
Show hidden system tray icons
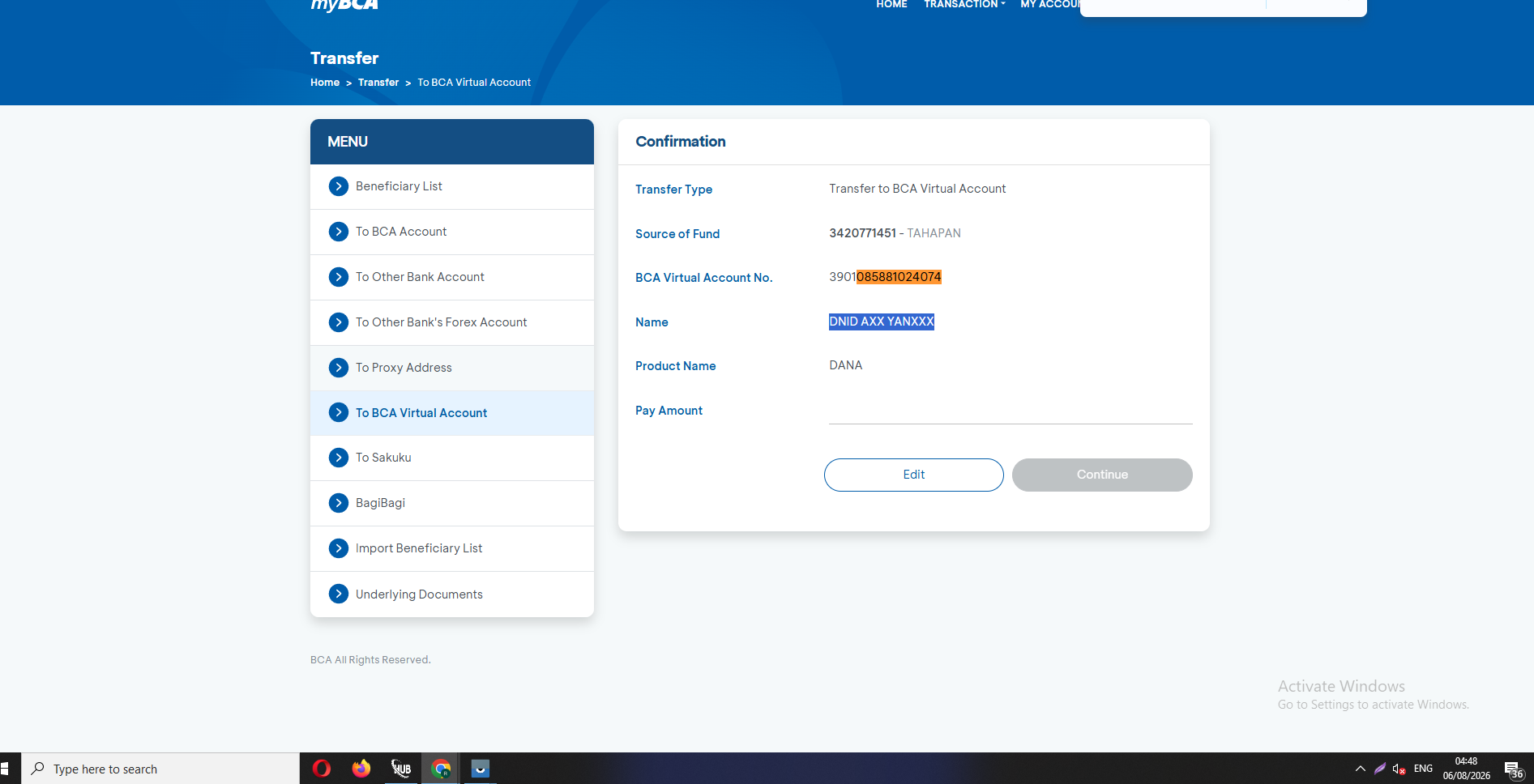point(1361,769)
